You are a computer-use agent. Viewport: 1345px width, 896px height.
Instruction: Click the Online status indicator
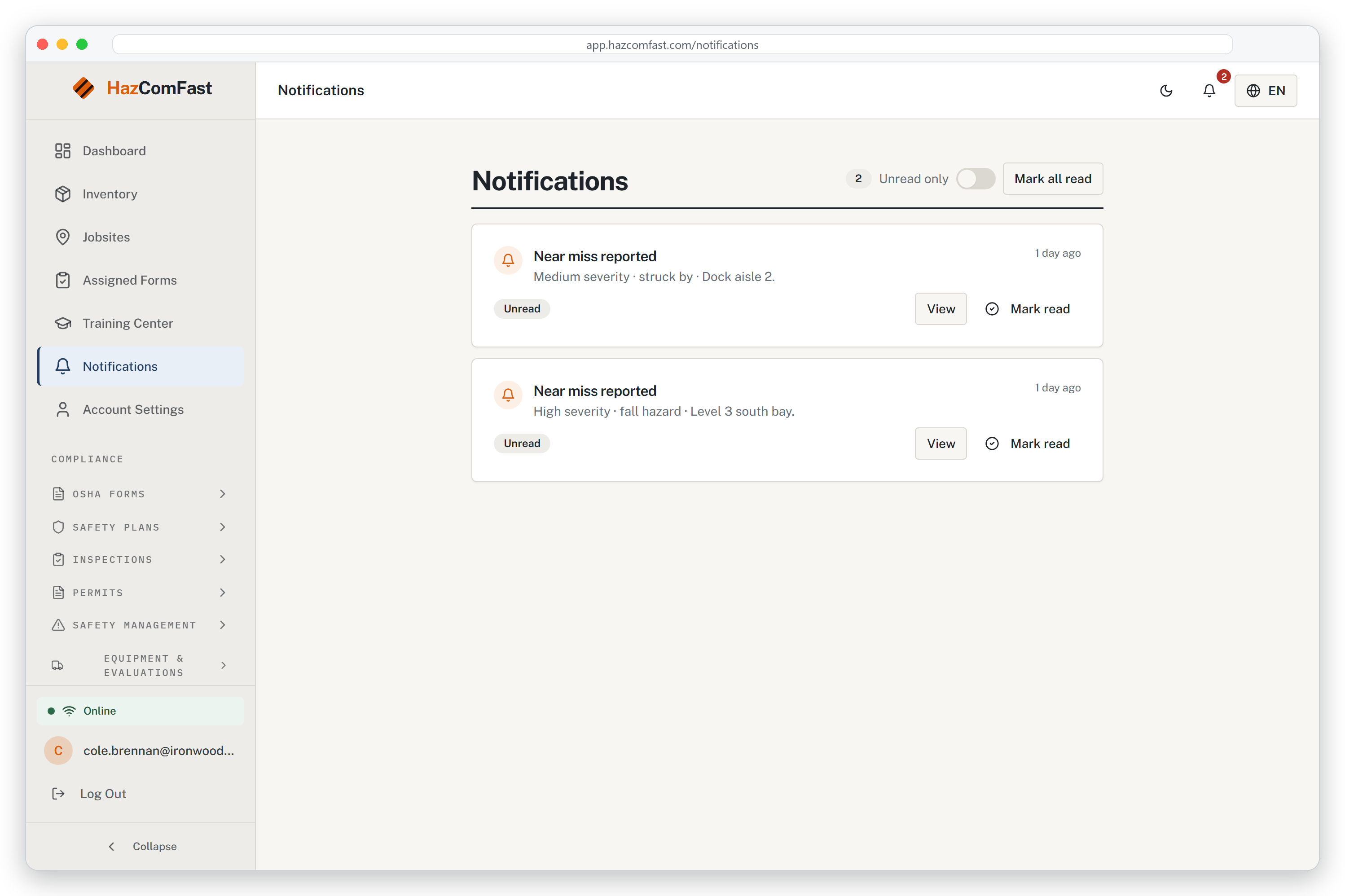141,711
